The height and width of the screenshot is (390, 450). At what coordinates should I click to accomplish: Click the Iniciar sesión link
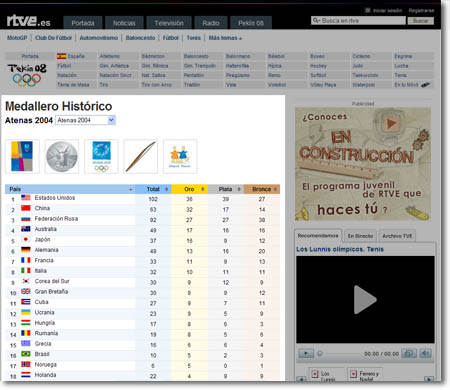387,10
